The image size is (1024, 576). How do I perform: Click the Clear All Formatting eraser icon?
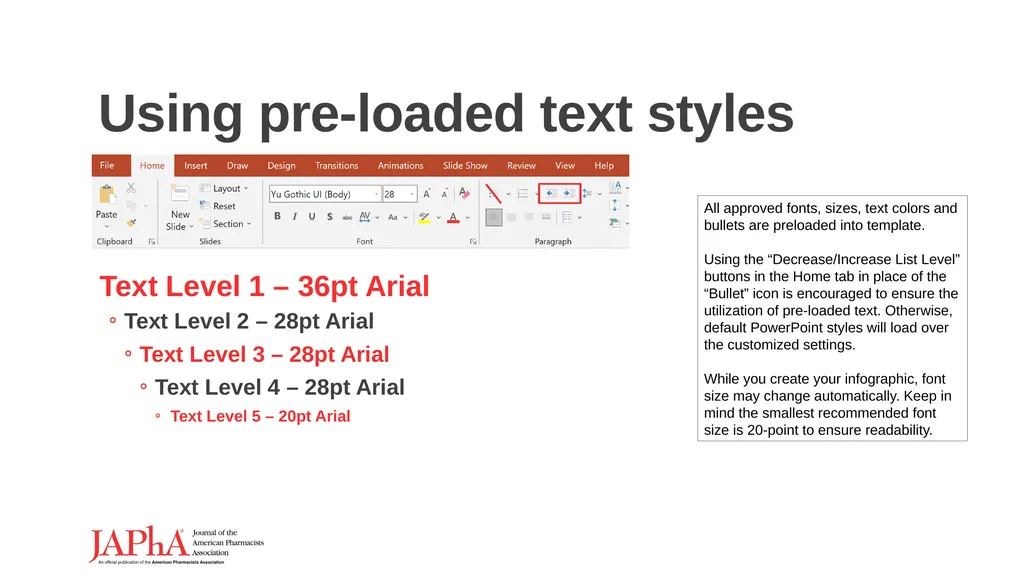464,193
